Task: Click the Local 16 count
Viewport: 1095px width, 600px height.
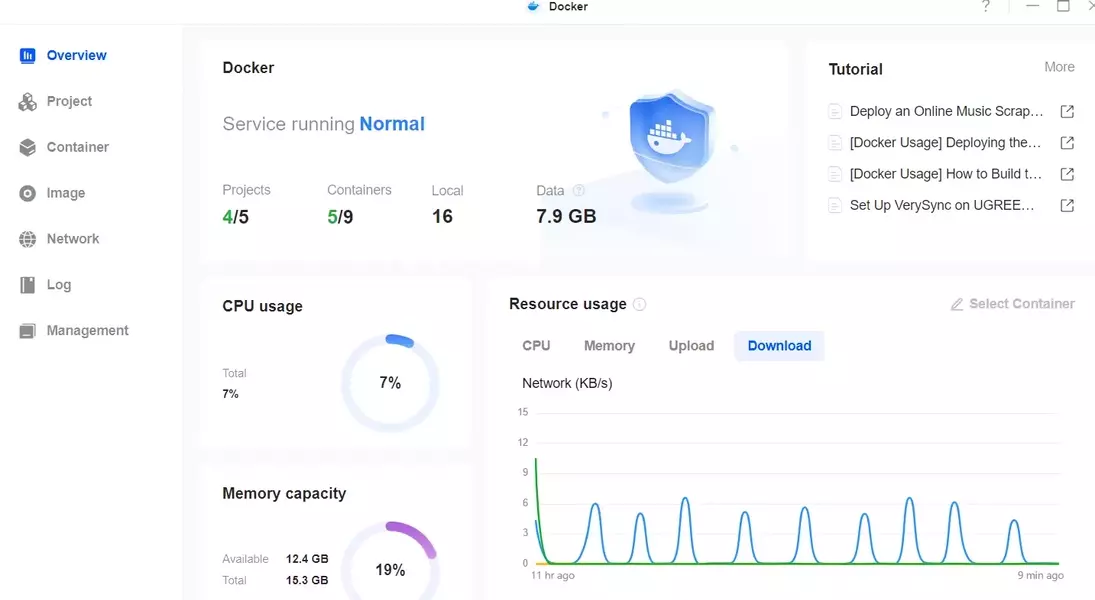Action: click(x=442, y=217)
